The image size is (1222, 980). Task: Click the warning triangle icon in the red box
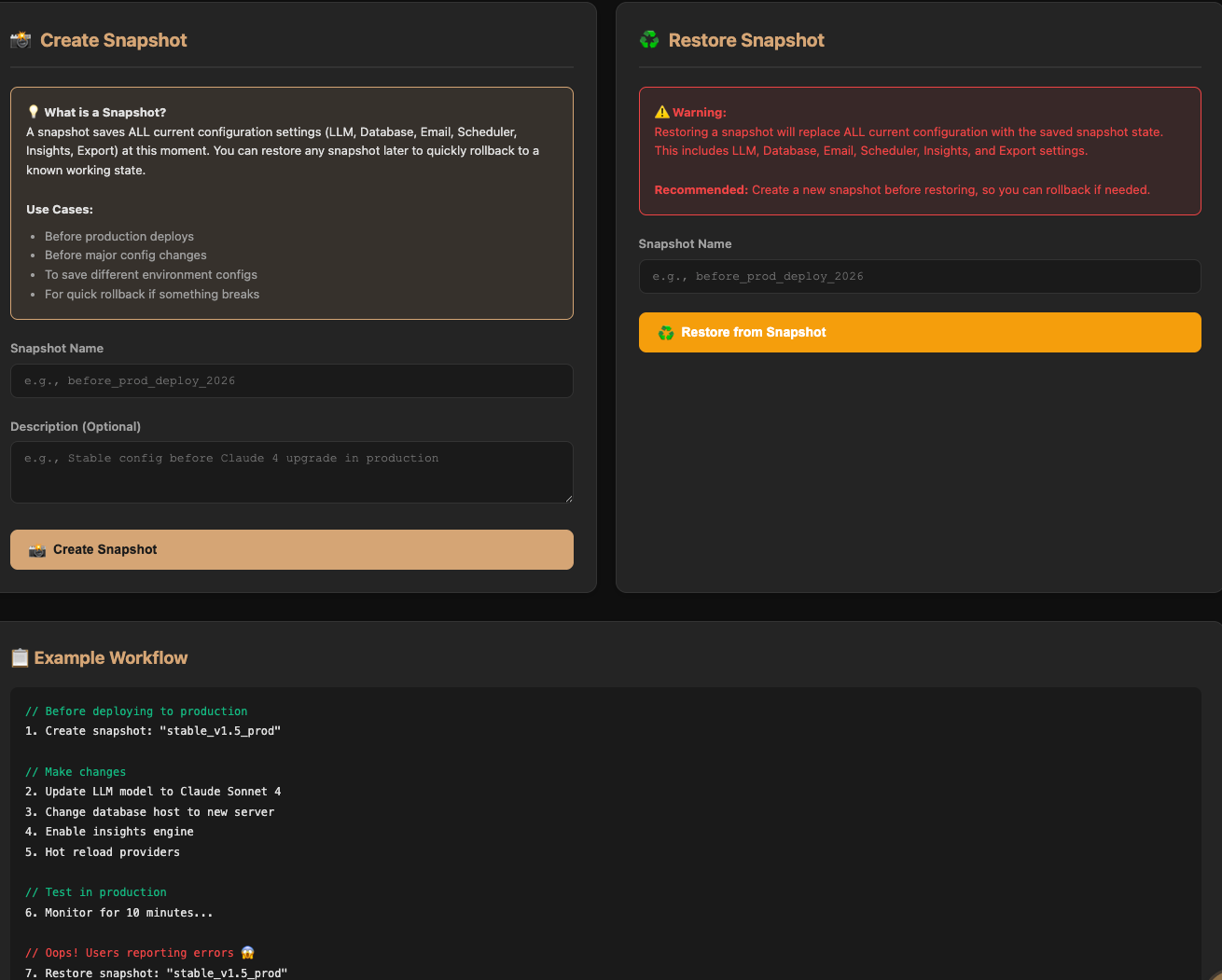tap(663, 112)
